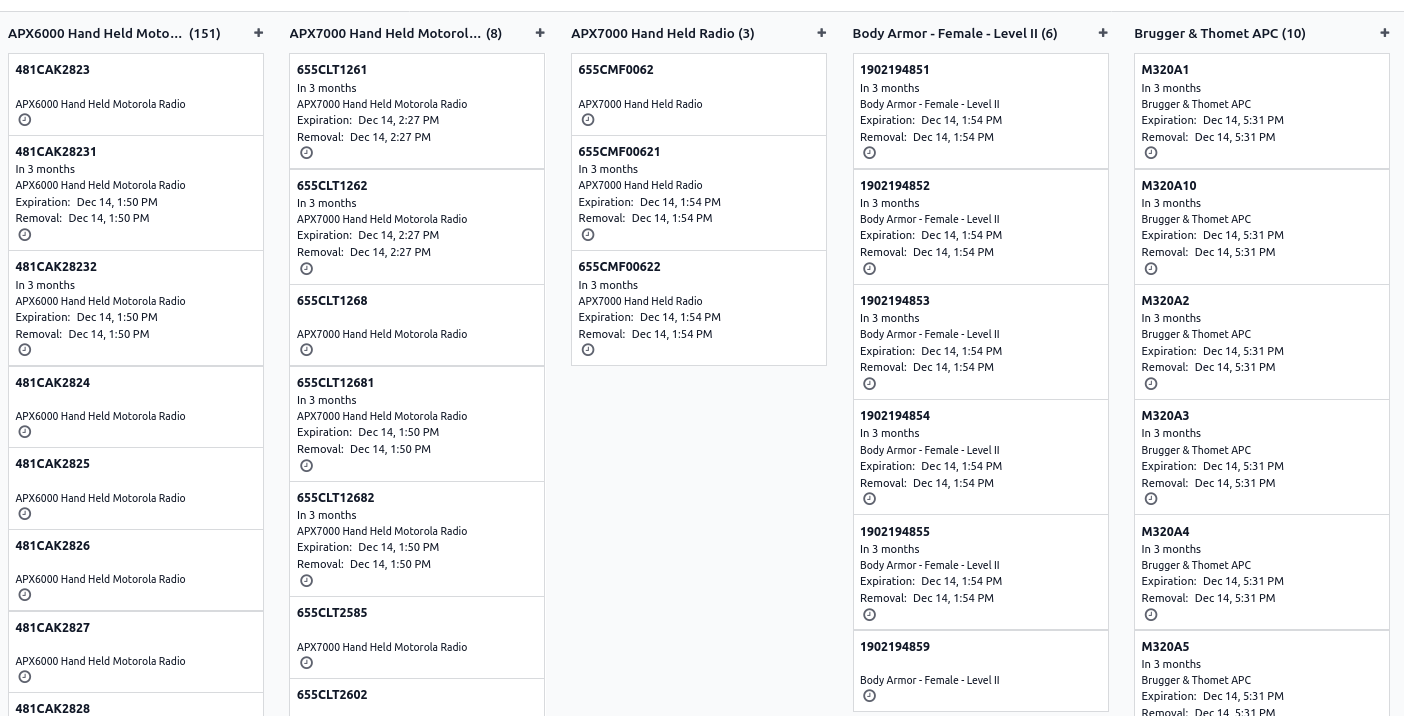Open lot card 481CAK2826

[136, 570]
